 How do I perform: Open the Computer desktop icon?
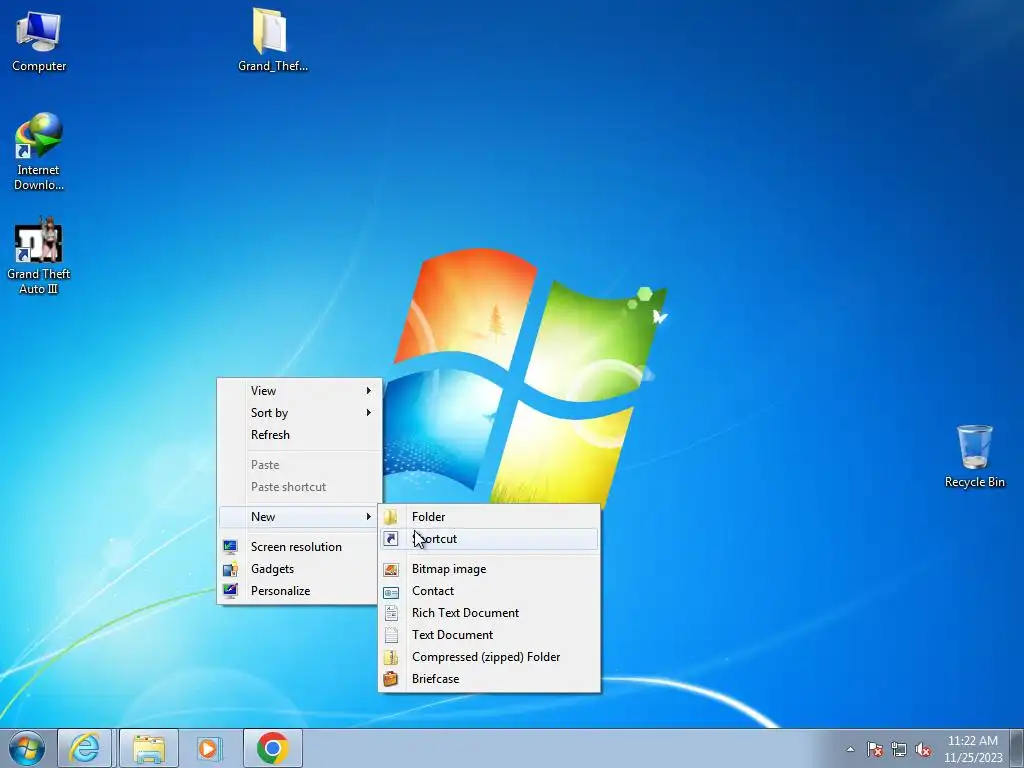pyautogui.click(x=39, y=40)
